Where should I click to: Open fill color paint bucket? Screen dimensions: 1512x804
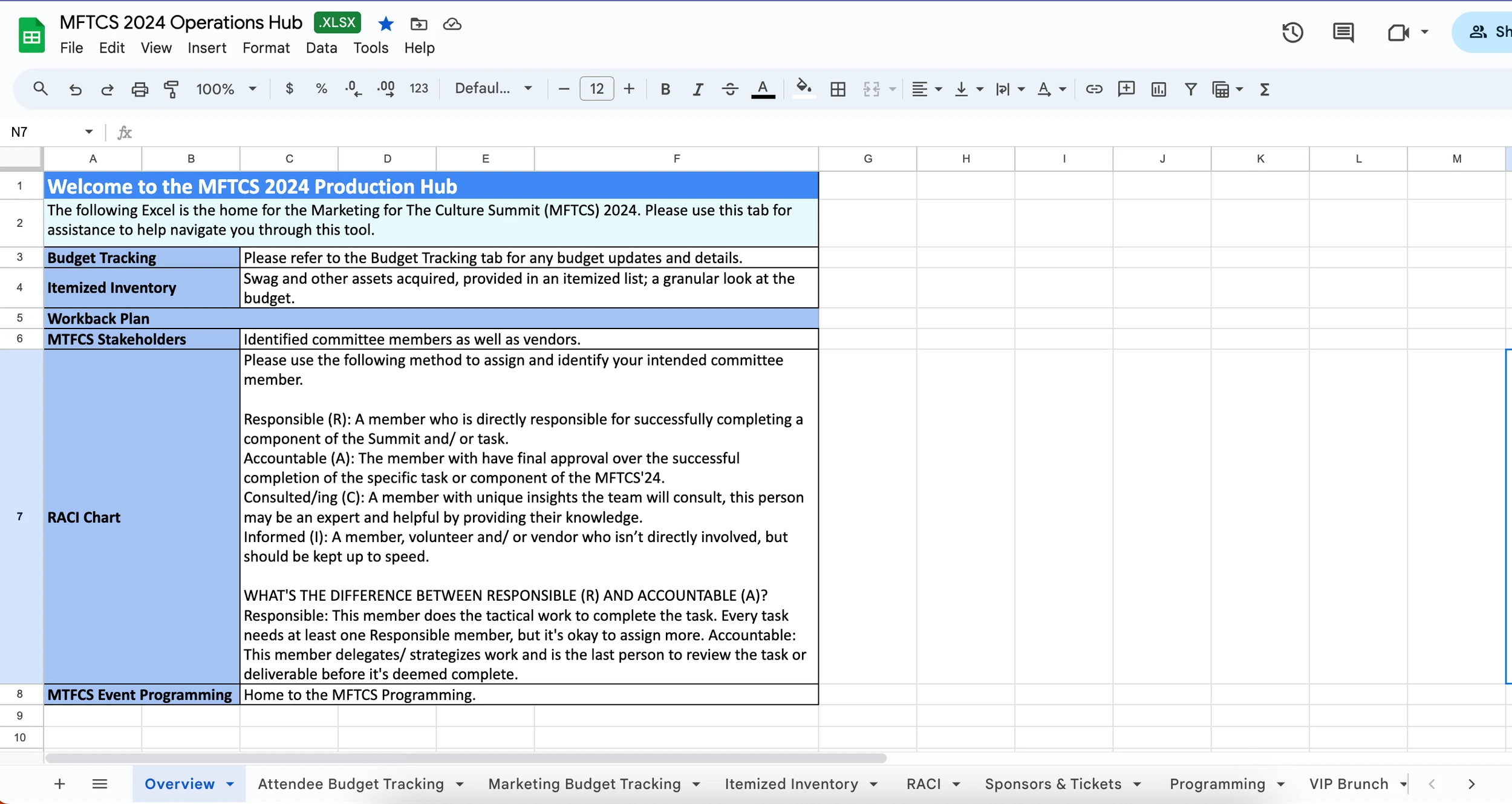tap(803, 88)
